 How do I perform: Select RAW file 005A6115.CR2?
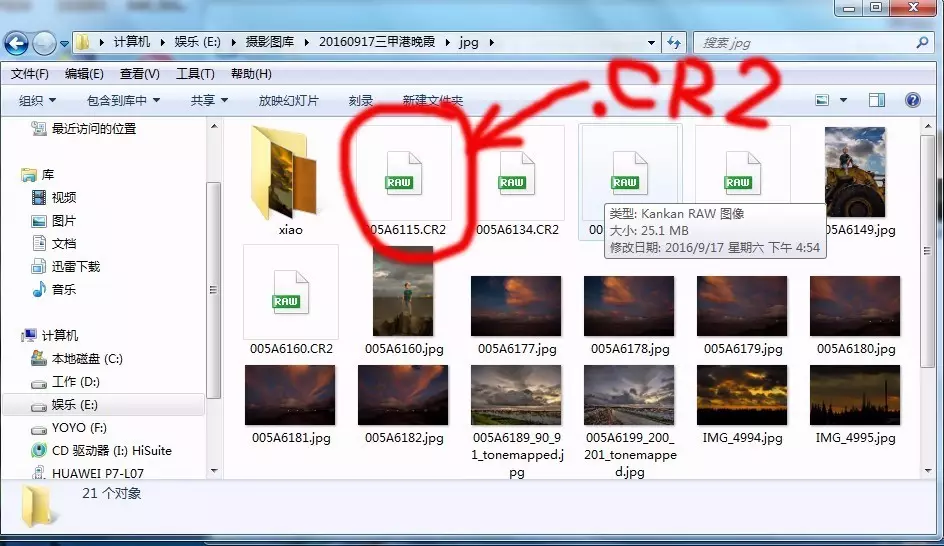404,181
